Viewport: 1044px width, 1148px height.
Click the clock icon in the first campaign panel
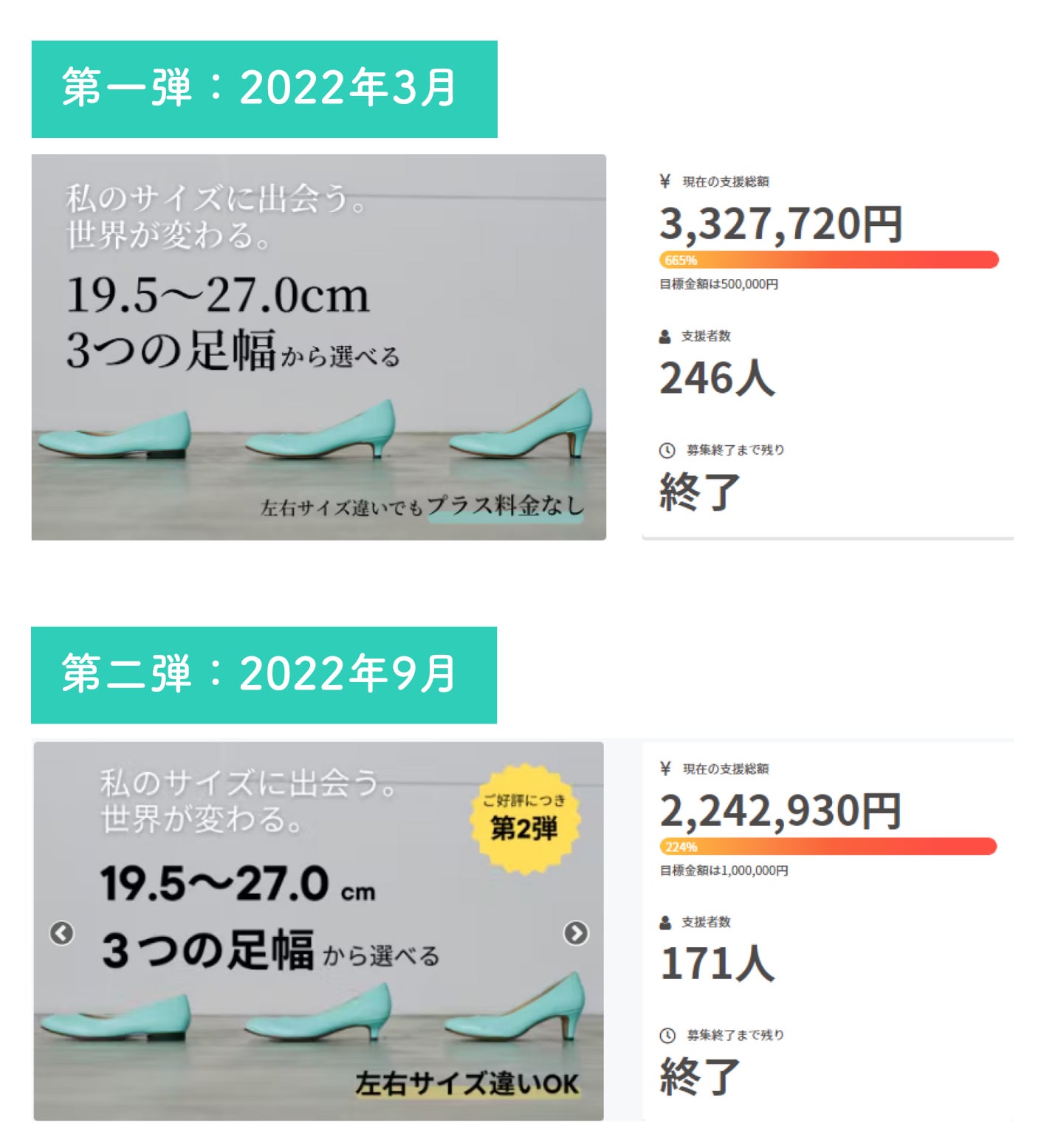pyautogui.click(x=667, y=450)
